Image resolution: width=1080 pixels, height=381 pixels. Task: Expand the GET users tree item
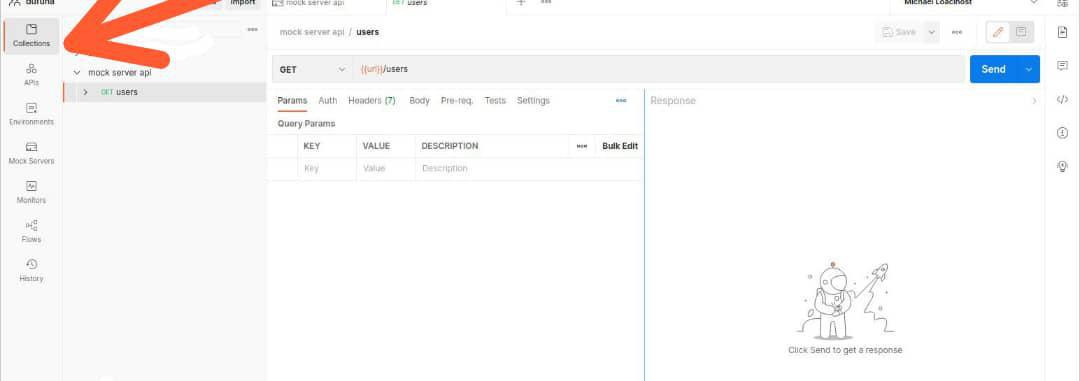[x=85, y=92]
